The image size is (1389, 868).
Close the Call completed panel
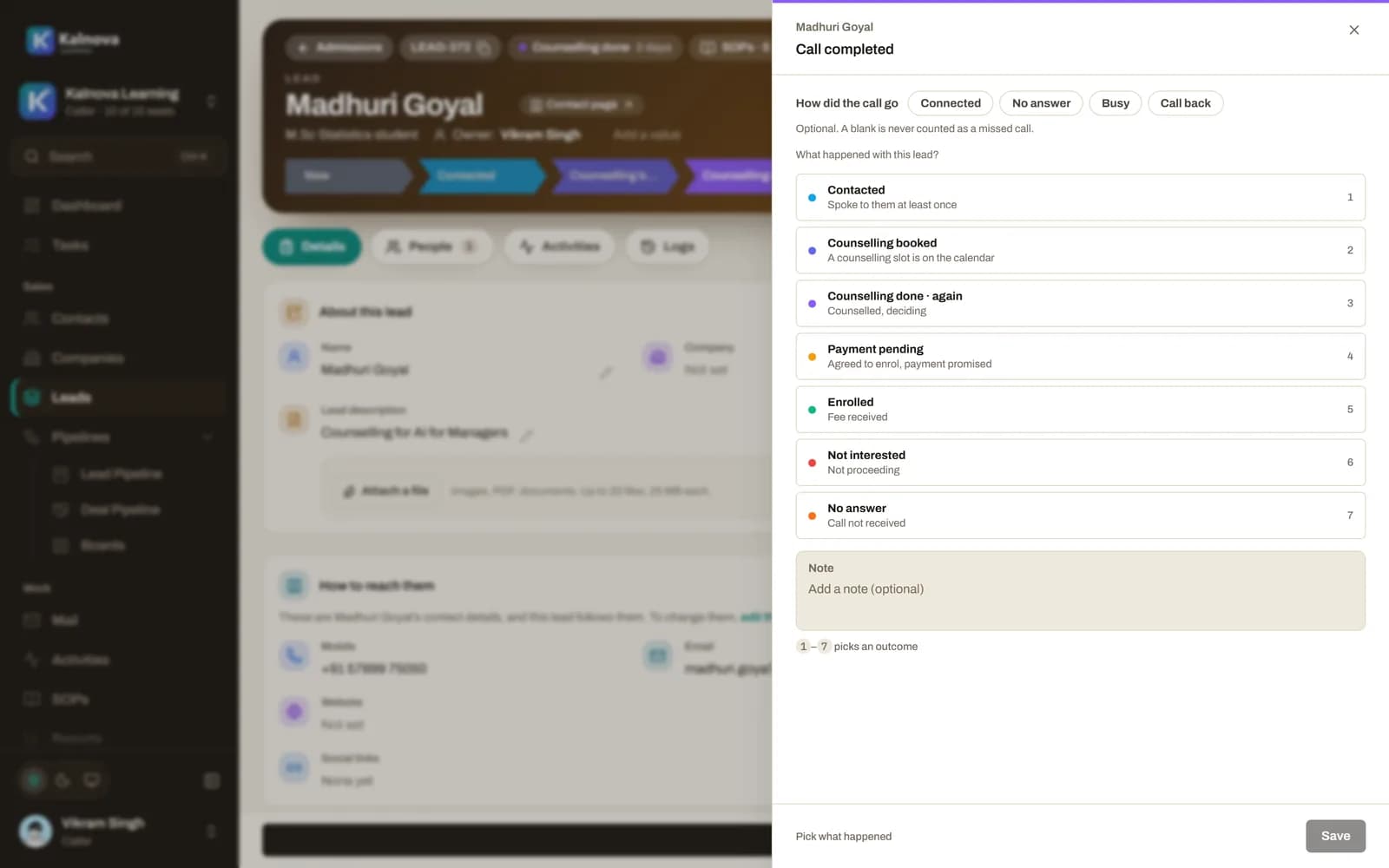1353,30
